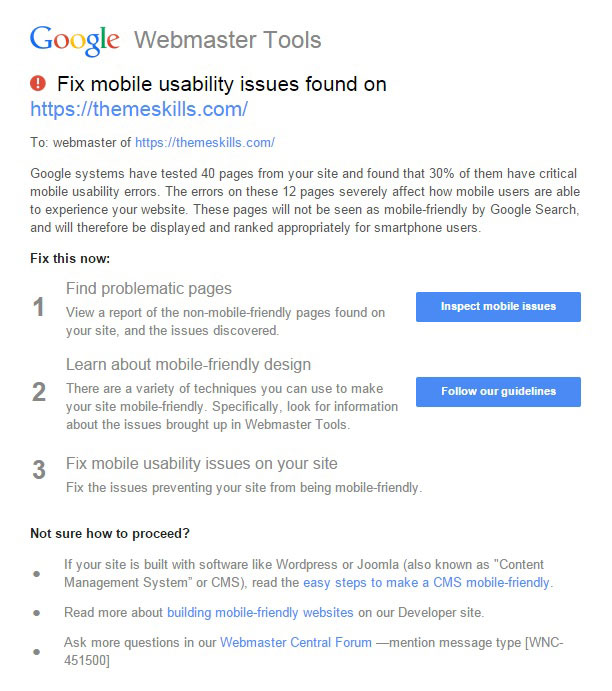Click Fix mobile usability issues on your site heading
This screenshot has width=612, height=691.
click(x=202, y=464)
